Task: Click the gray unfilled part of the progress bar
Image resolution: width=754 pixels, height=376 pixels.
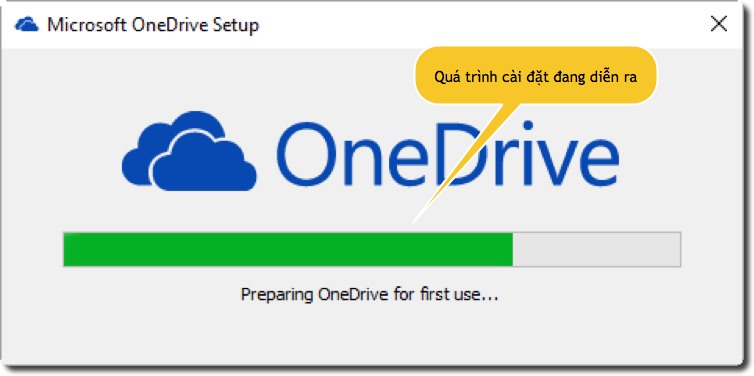Action: point(596,249)
